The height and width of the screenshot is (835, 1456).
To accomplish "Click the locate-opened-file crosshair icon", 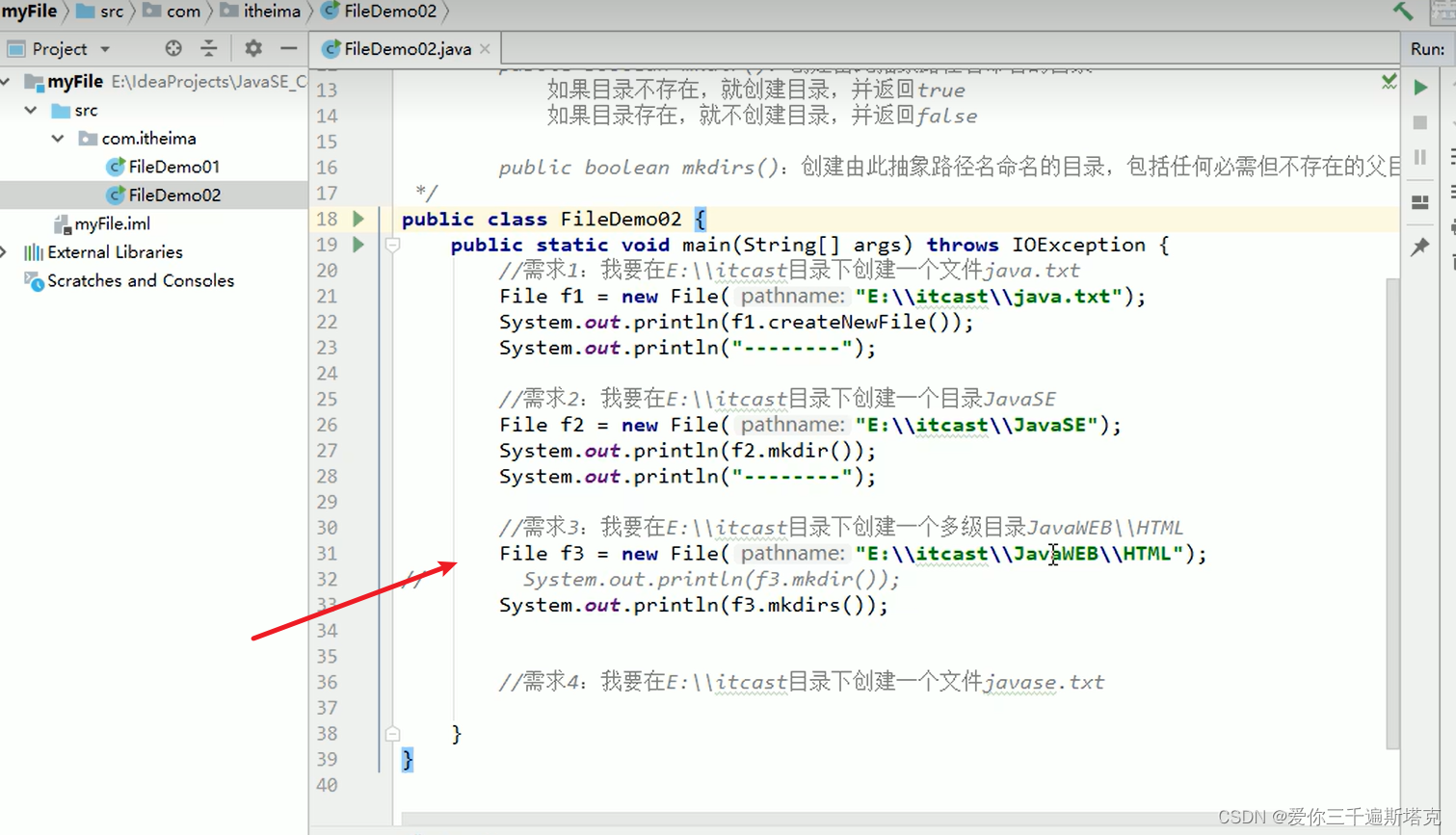I will coord(172,48).
